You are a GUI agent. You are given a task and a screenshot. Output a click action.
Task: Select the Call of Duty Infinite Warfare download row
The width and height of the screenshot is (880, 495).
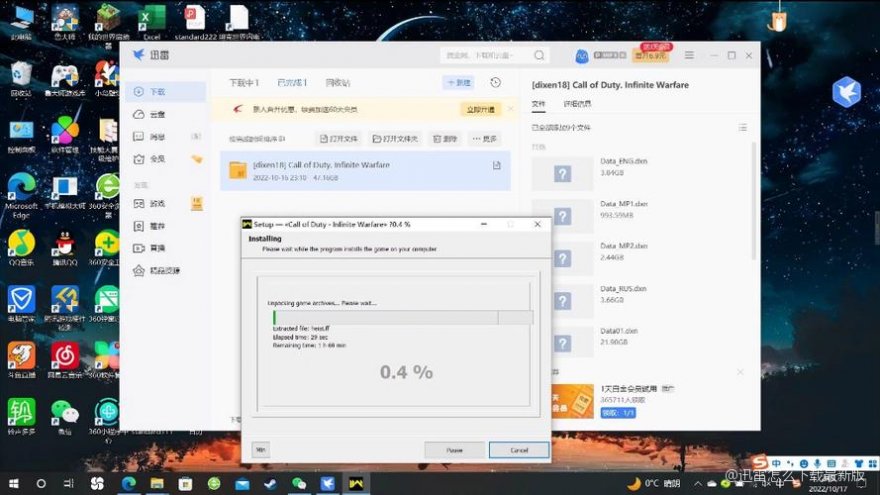pyautogui.click(x=365, y=171)
